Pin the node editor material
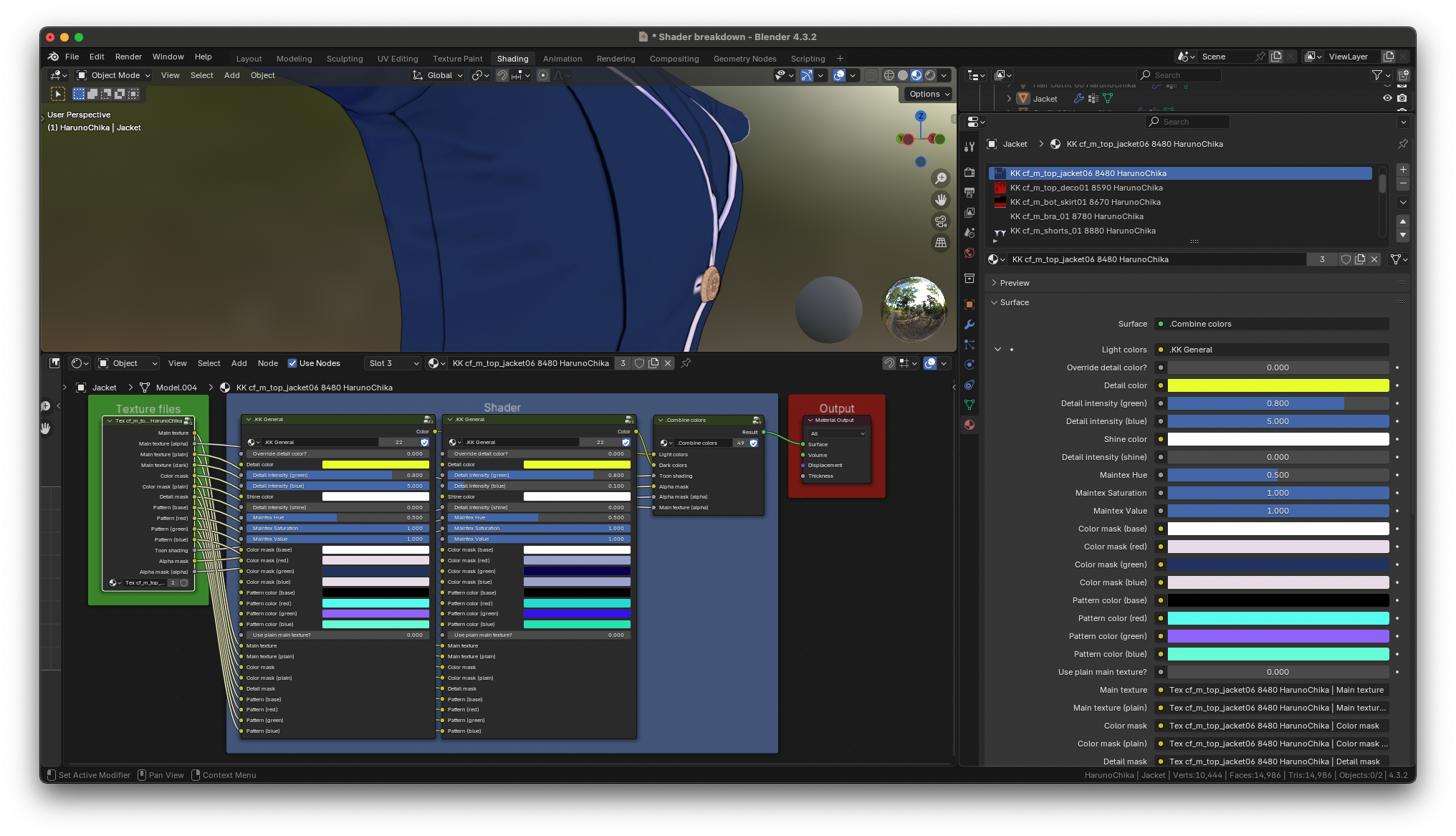 click(686, 363)
